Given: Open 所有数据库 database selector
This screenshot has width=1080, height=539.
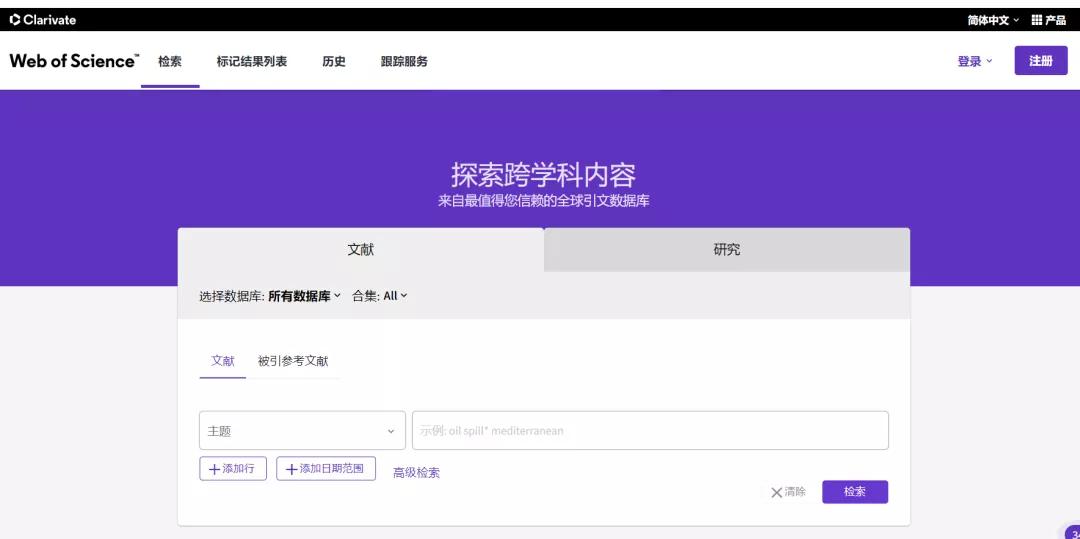Looking at the screenshot, I should coord(304,296).
